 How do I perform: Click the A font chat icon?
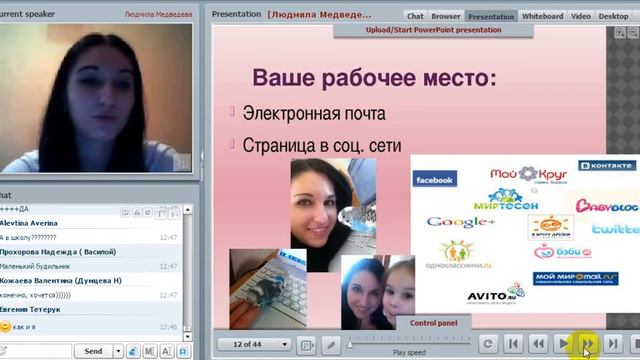(167, 351)
